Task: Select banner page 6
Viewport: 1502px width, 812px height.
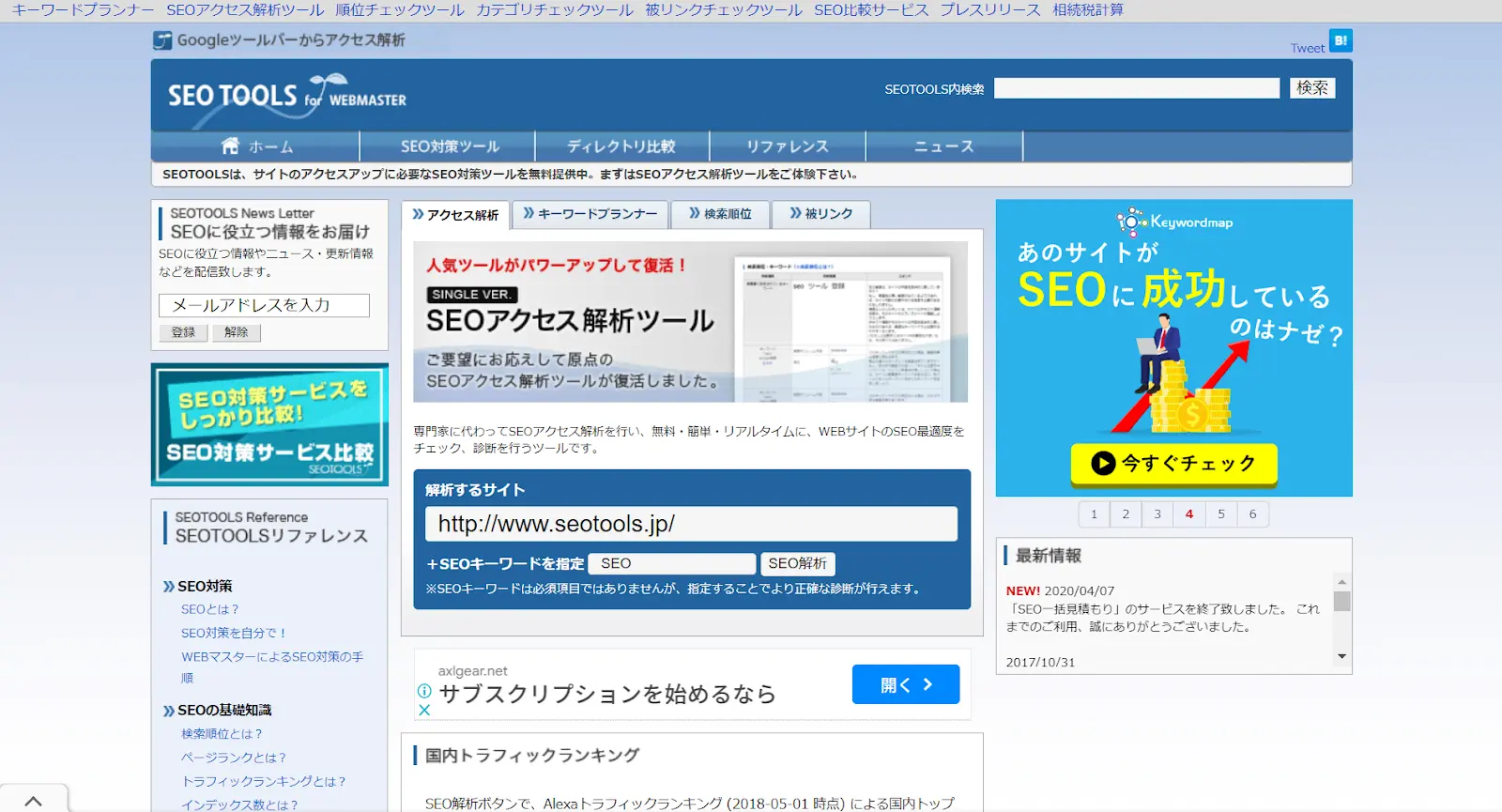Action: pos(1253,514)
